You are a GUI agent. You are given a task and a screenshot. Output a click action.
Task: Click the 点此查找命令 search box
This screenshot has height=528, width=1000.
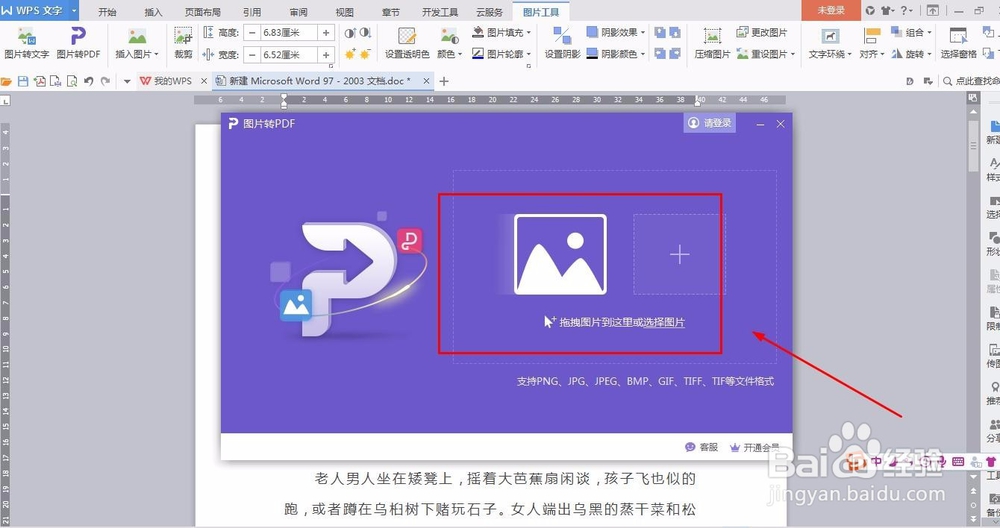click(x=971, y=81)
